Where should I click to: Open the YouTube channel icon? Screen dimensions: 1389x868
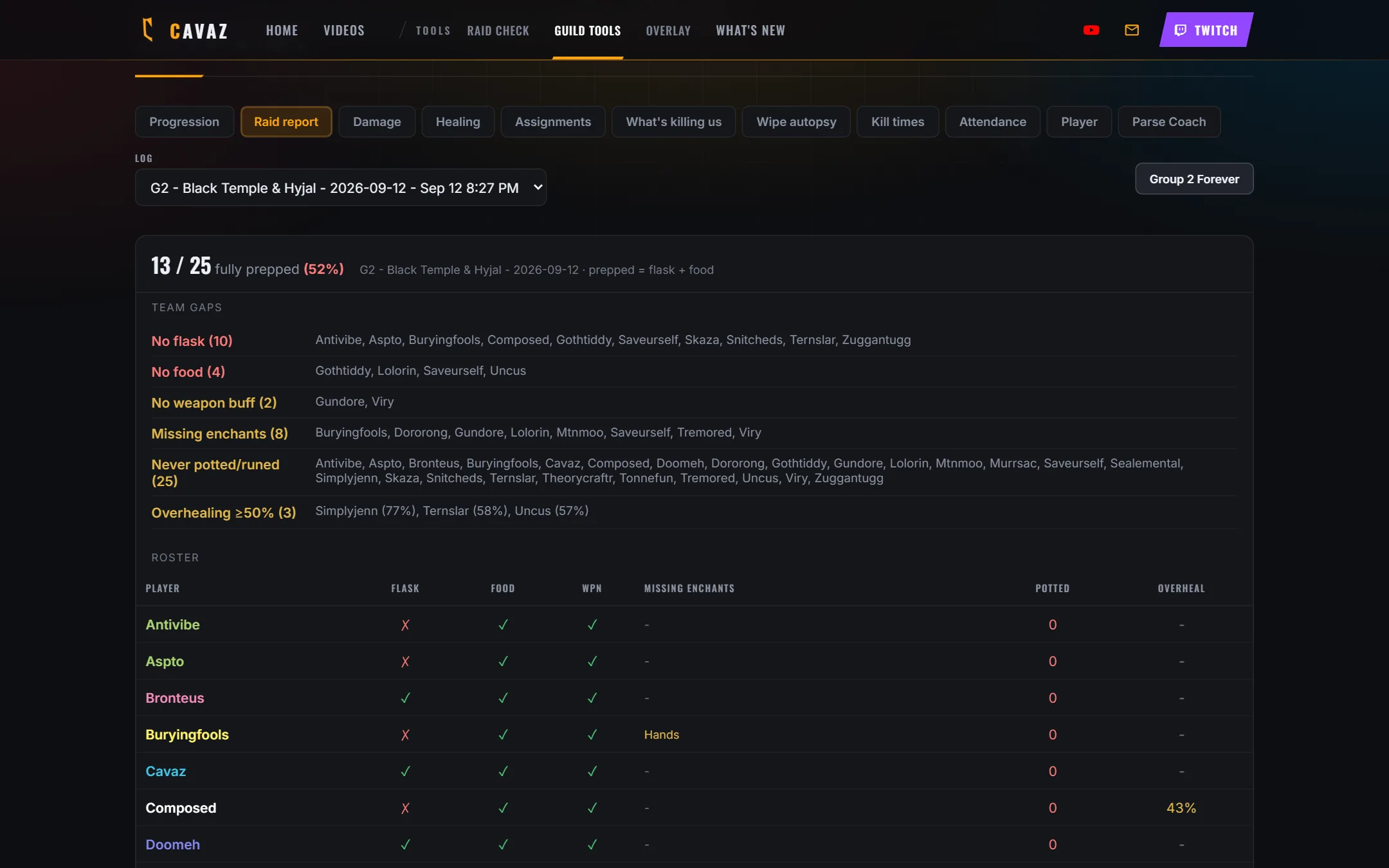(1091, 30)
